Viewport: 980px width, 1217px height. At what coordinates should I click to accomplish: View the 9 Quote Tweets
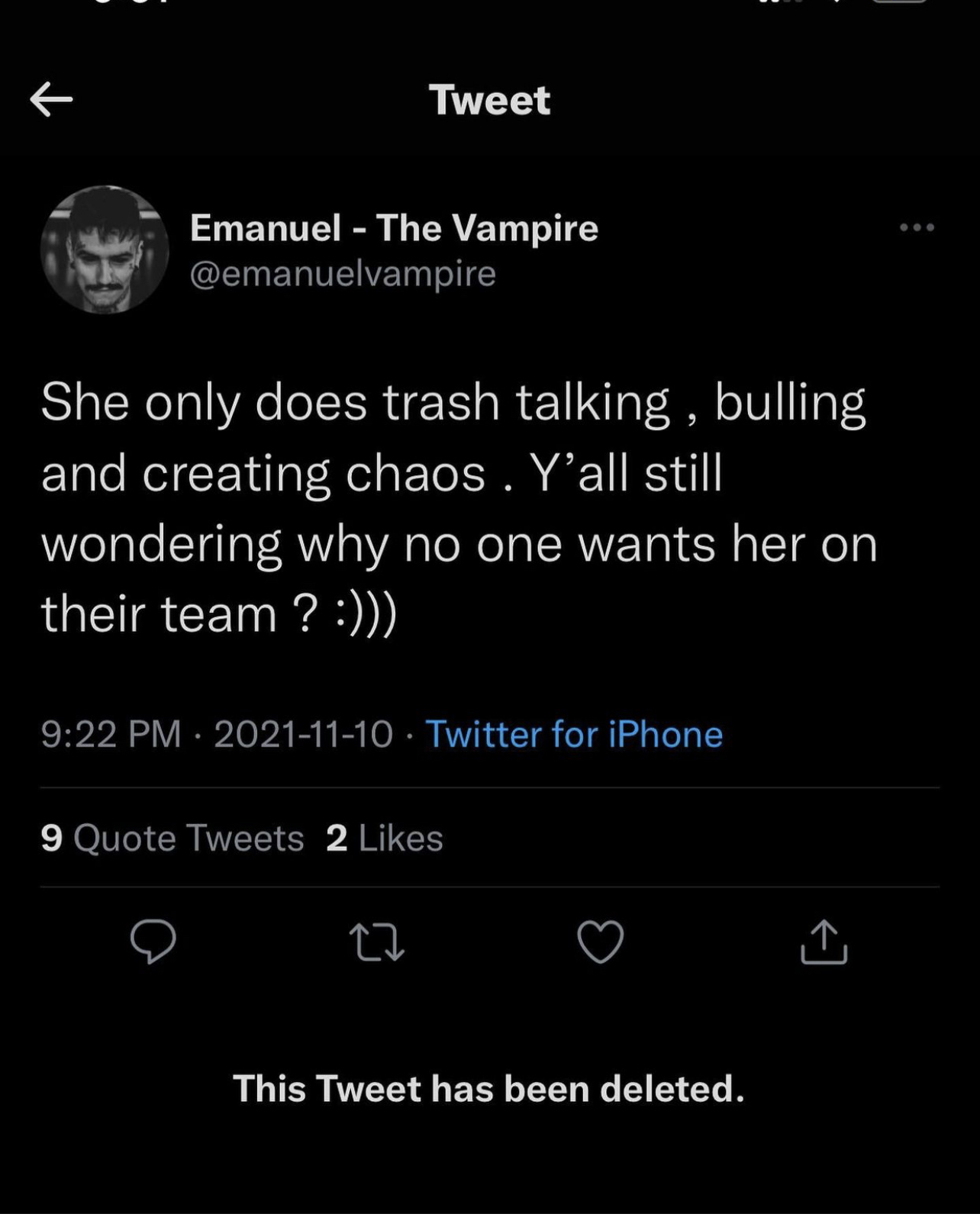172,838
